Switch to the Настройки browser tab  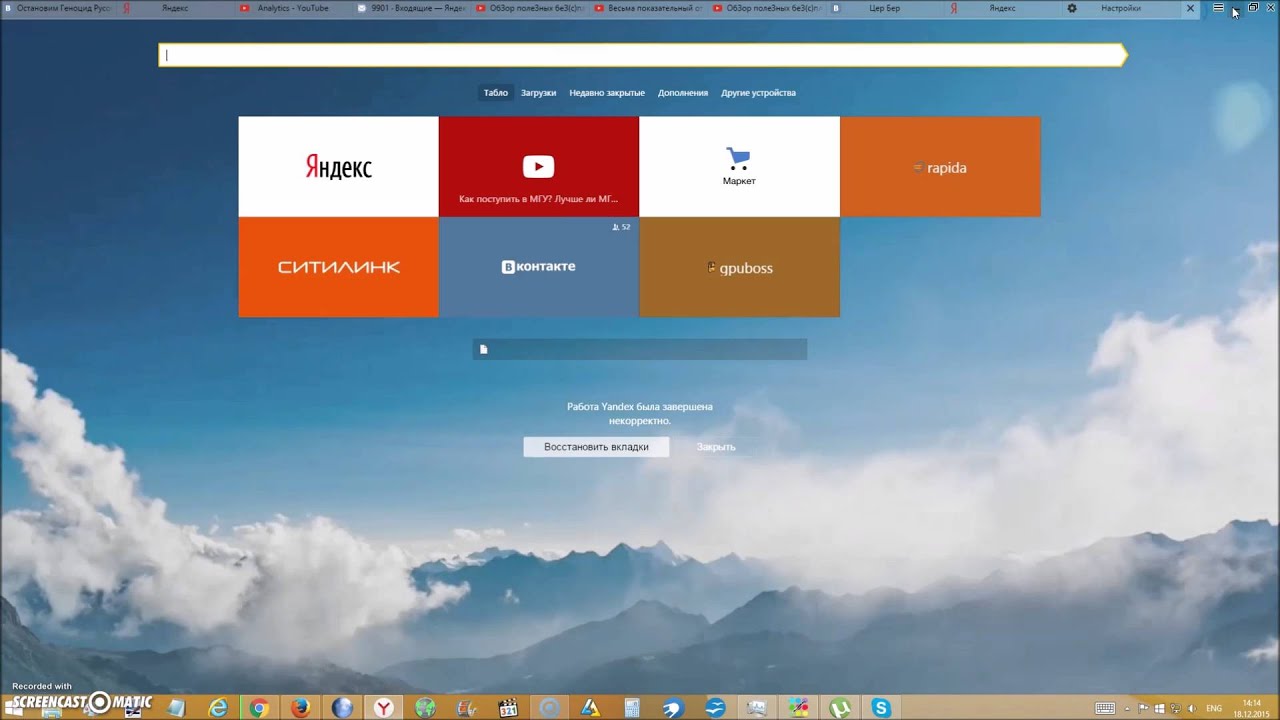1120,8
